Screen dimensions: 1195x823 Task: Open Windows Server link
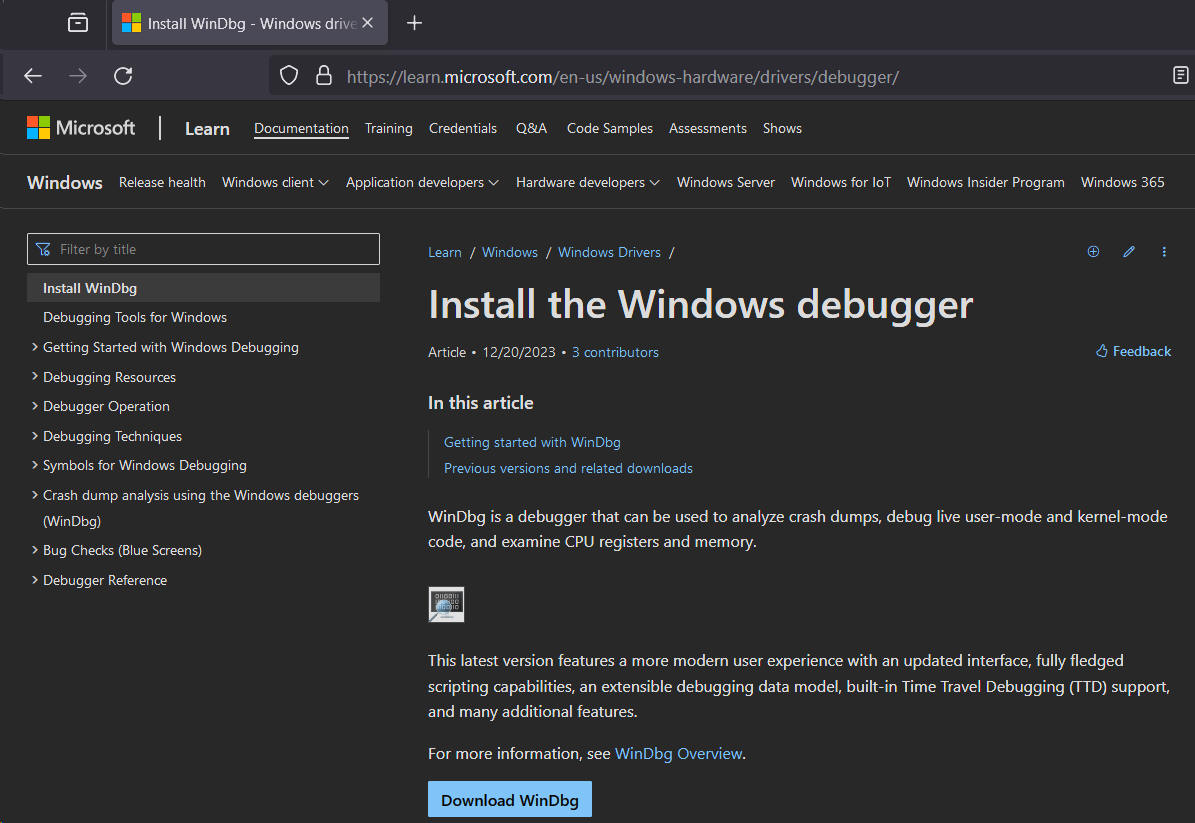pos(726,182)
